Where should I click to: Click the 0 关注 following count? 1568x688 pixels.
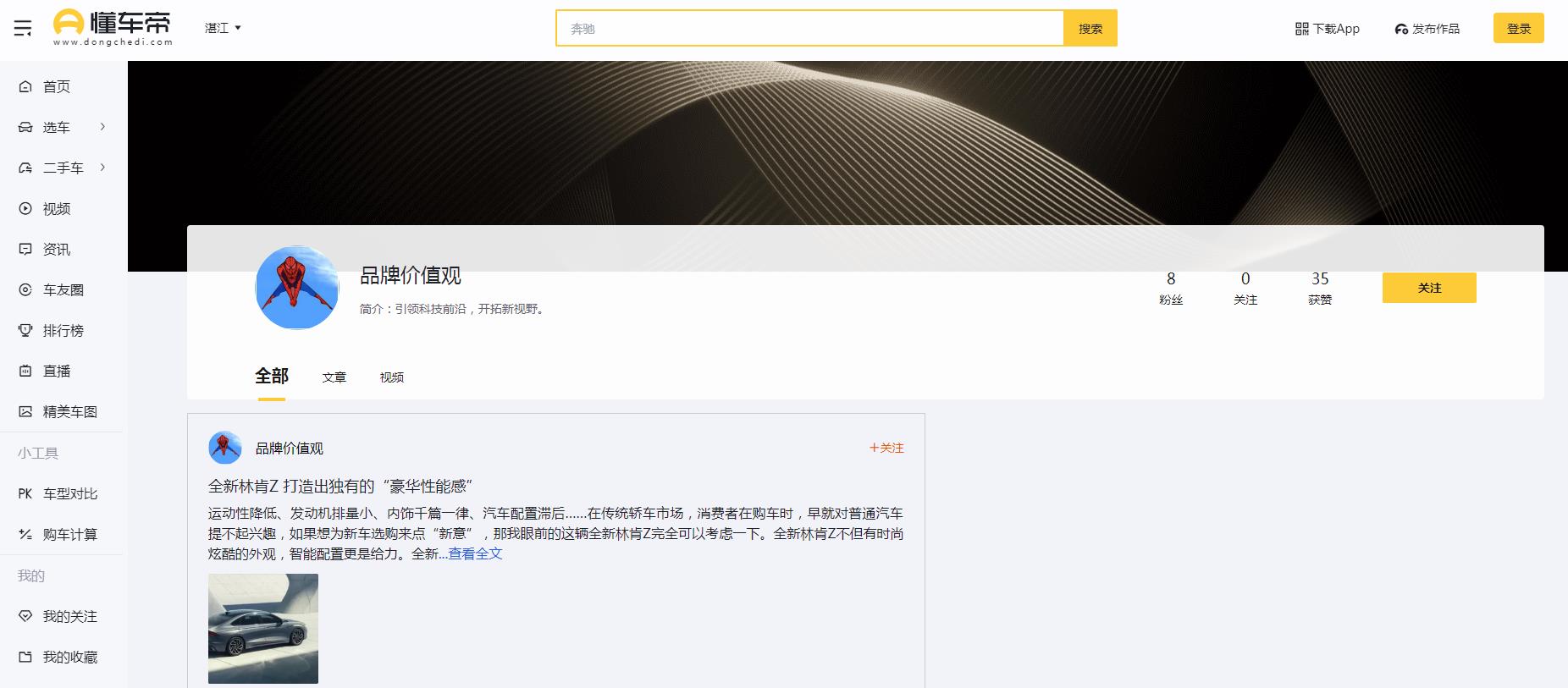click(x=1245, y=288)
